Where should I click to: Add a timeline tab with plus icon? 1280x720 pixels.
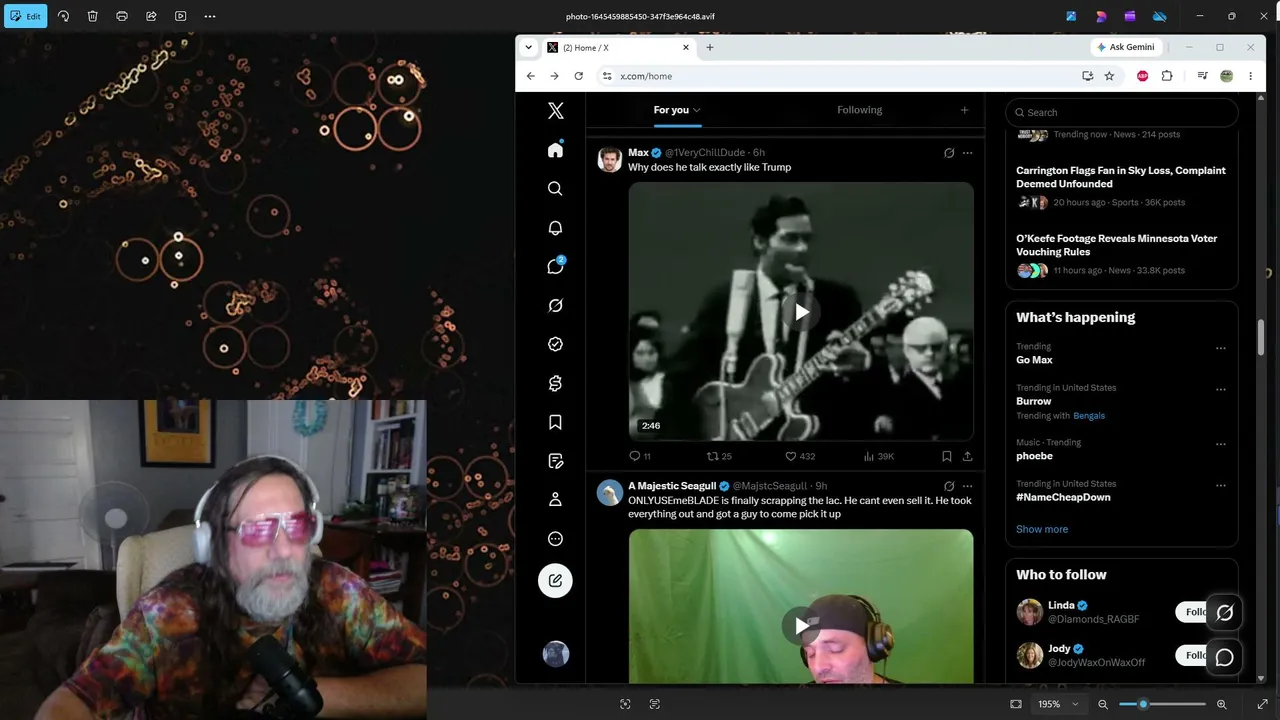point(964,110)
